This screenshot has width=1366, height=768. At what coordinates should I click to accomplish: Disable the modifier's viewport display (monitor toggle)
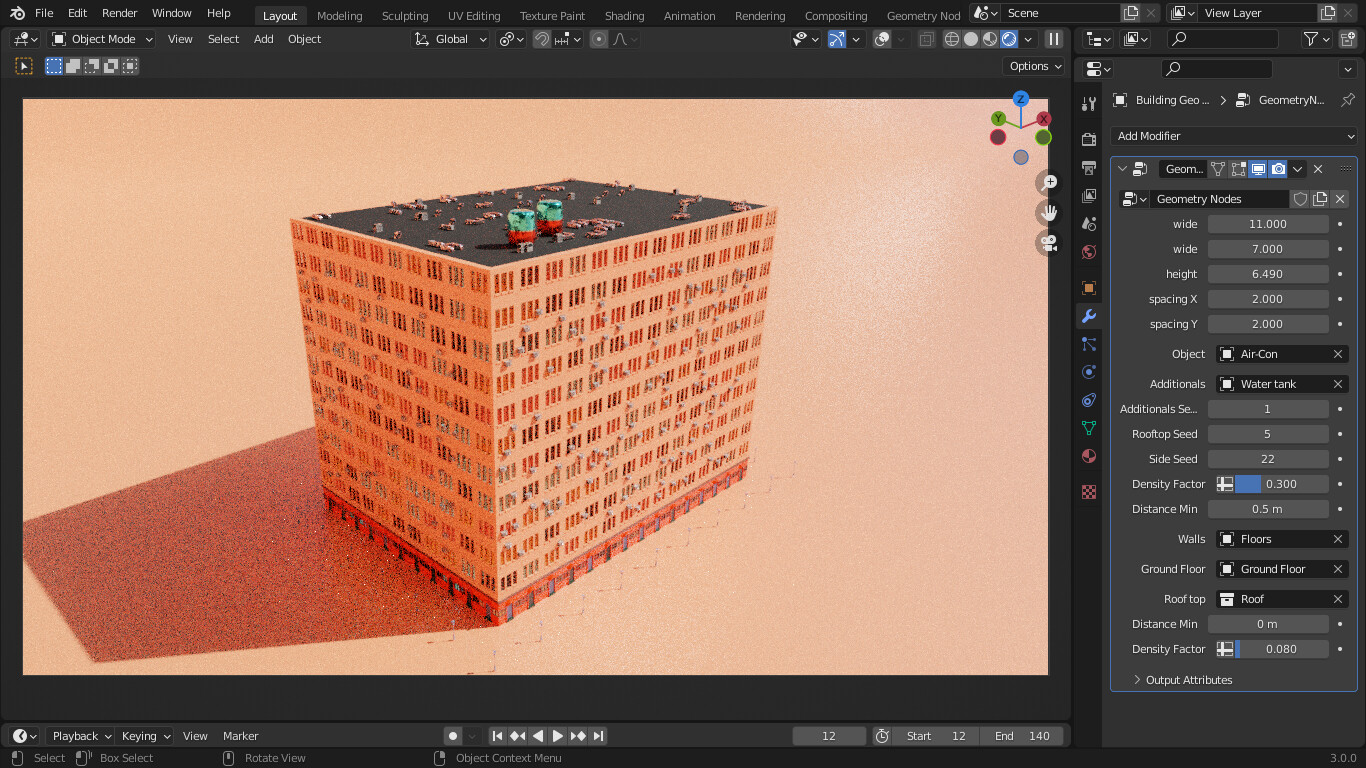point(1258,169)
